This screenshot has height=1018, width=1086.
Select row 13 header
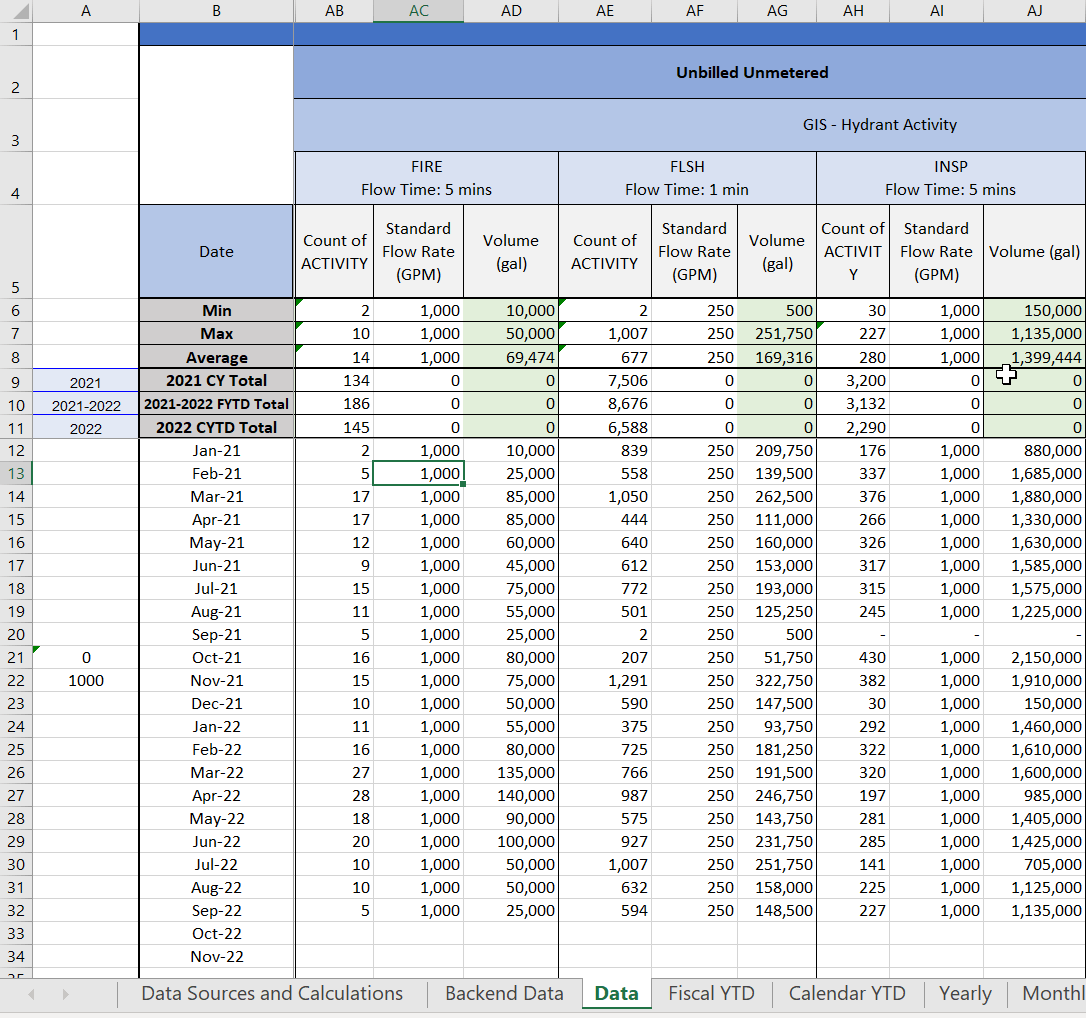point(16,474)
